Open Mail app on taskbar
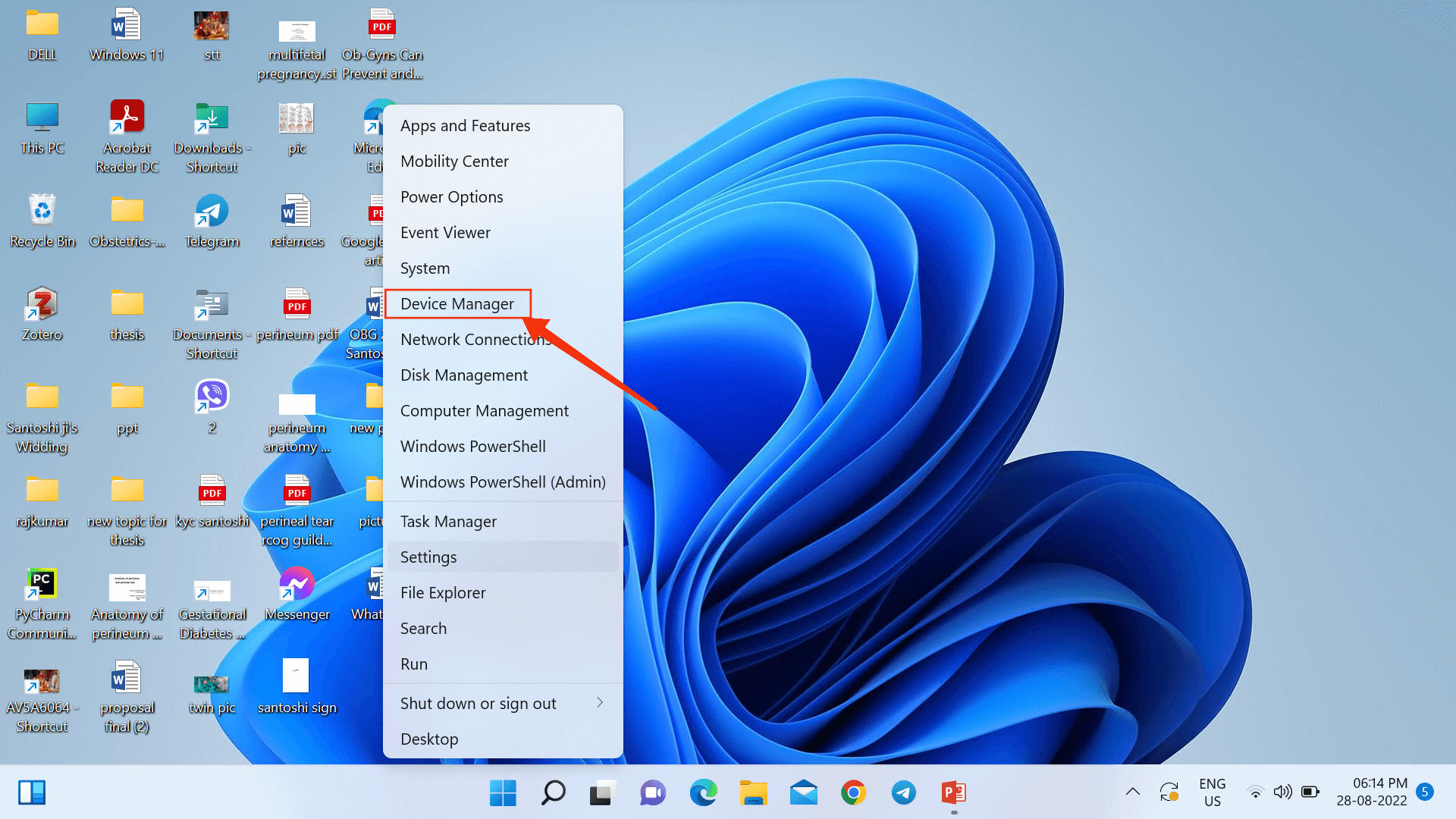Image resolution: width=1456 pixels, height=819 pixels. 803,793
